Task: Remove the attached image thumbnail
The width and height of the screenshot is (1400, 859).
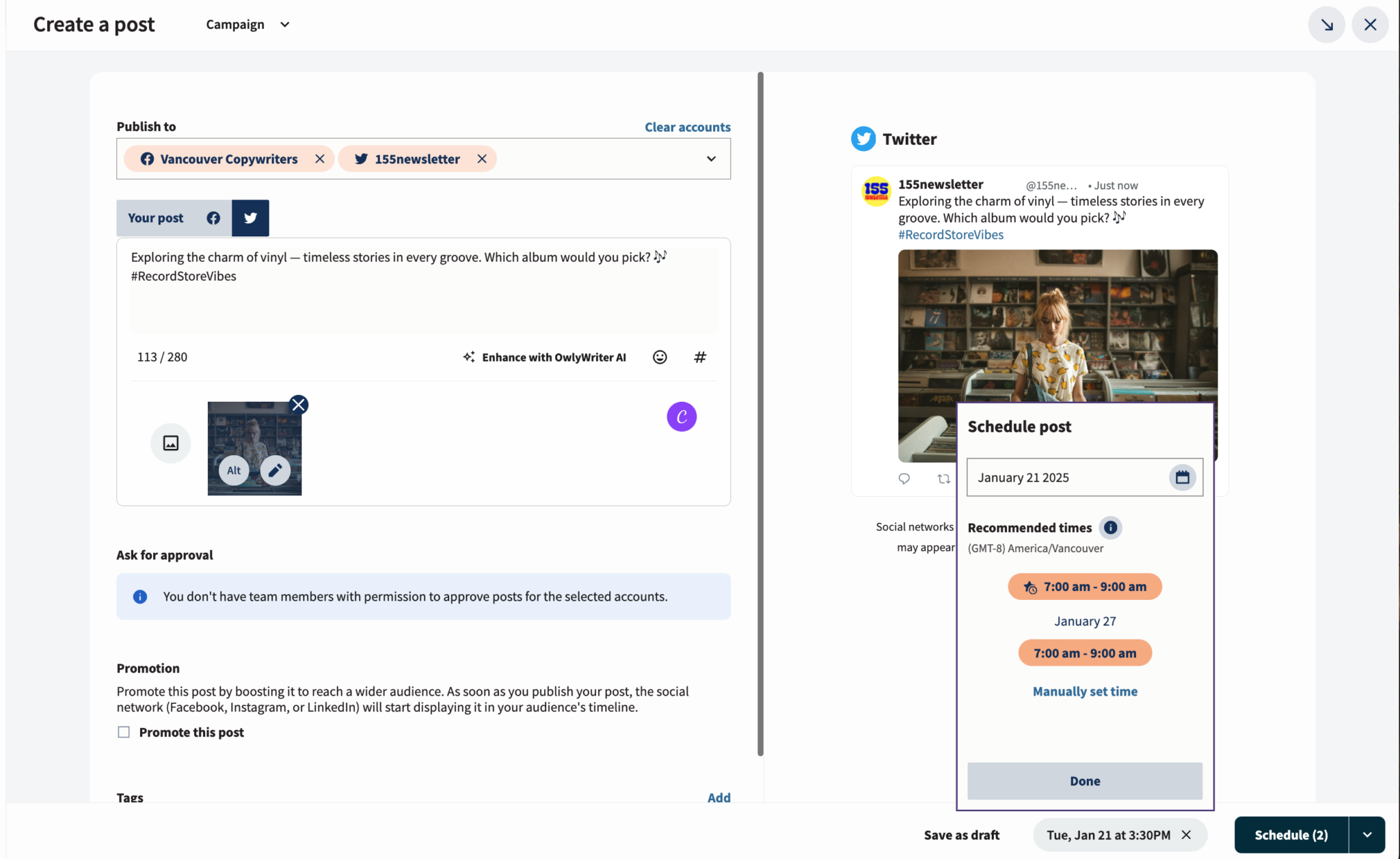Action: pyautogui.click(x=299, y=404)
